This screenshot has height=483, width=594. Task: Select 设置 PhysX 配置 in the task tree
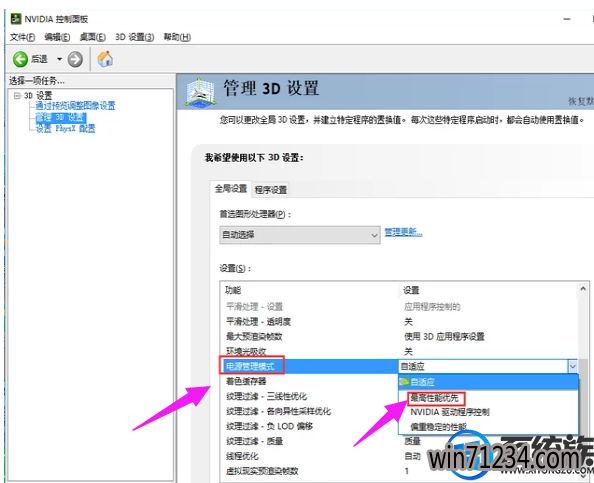(x=65, y=129)
